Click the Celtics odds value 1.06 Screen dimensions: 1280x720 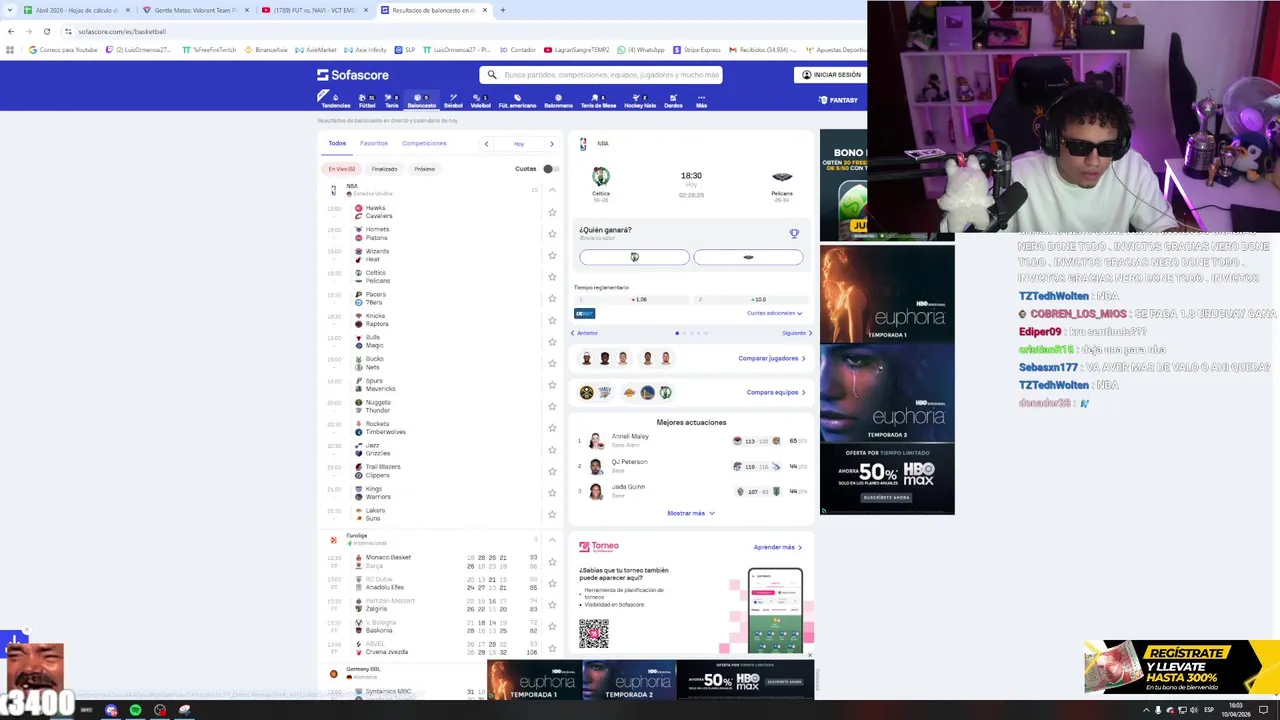638,299
